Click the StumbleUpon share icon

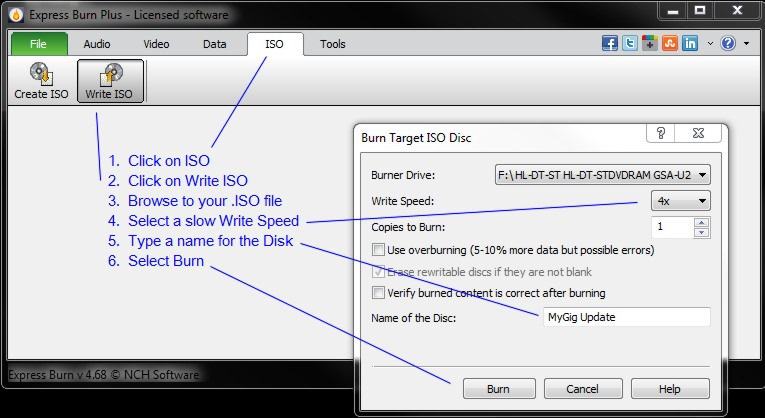coord(670,43)
